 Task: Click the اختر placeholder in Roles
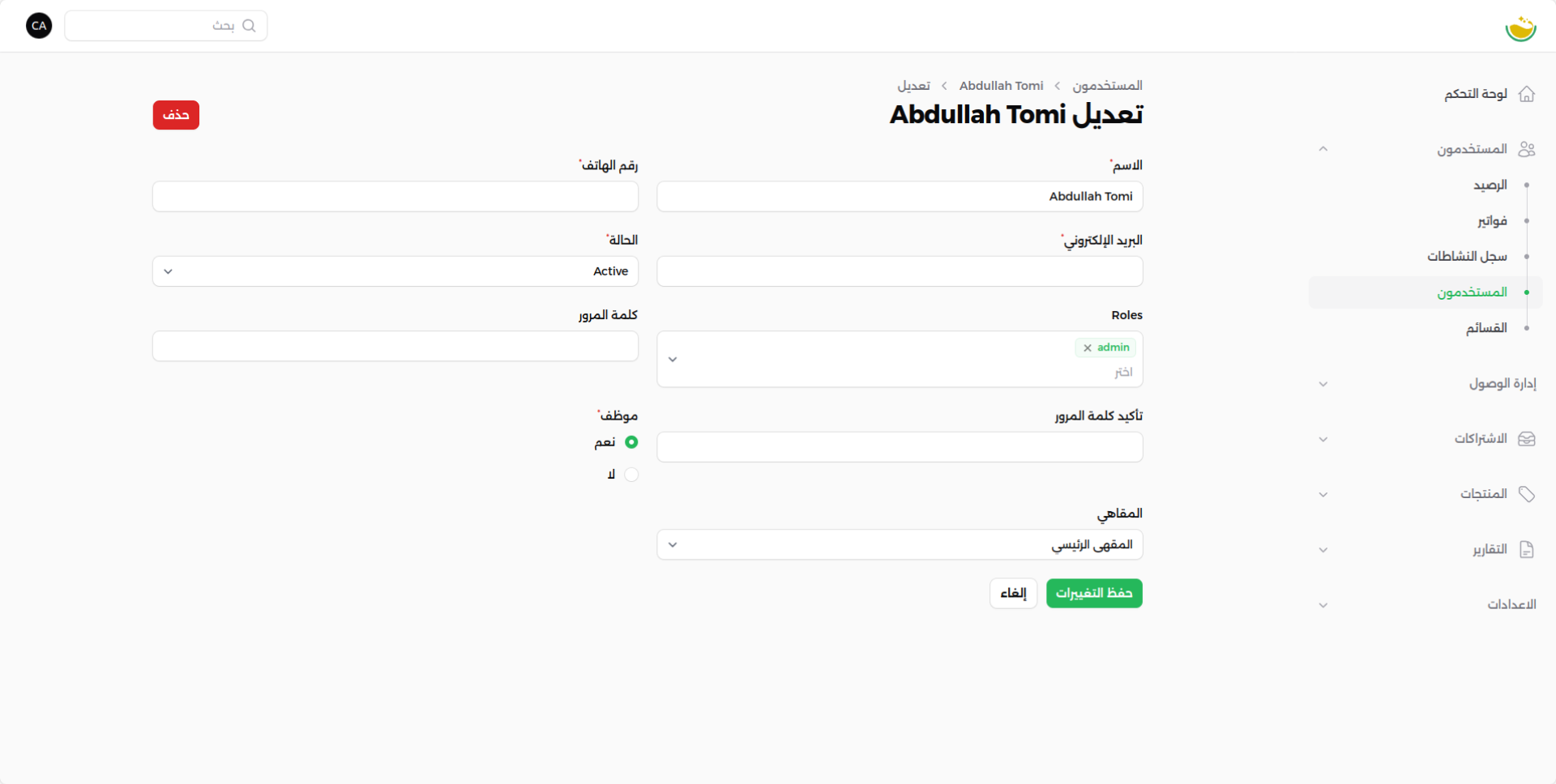point(1123,373)
